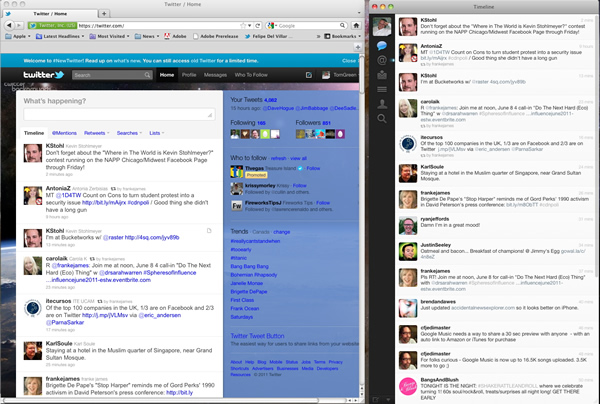
Task: Click FireworksTipsJ Fw avatar in Who to follow
Action: click(x=236, y=206)
